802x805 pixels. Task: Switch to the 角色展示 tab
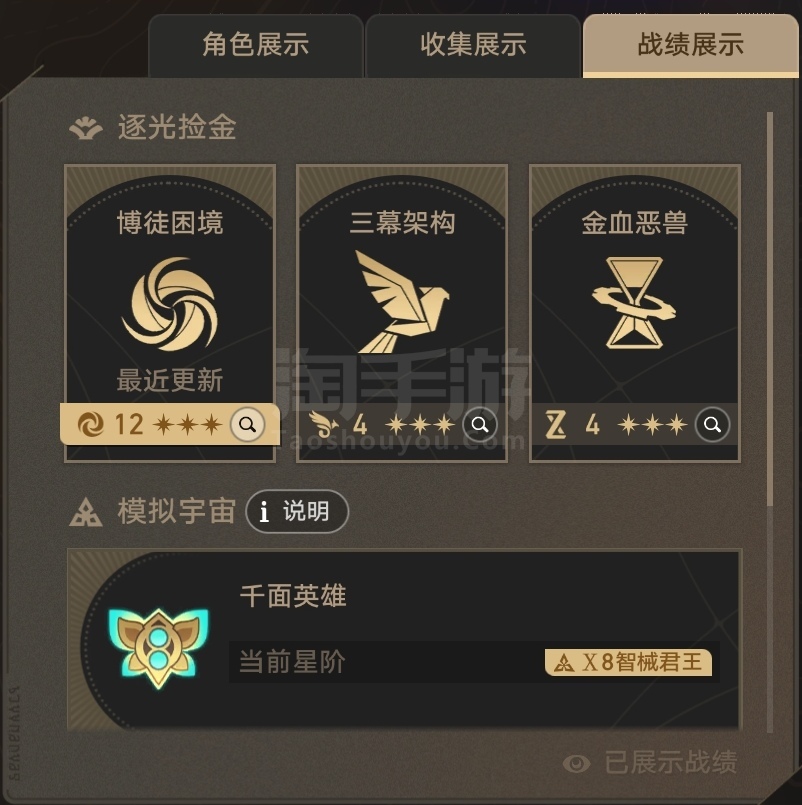click(x=256, y=45)
